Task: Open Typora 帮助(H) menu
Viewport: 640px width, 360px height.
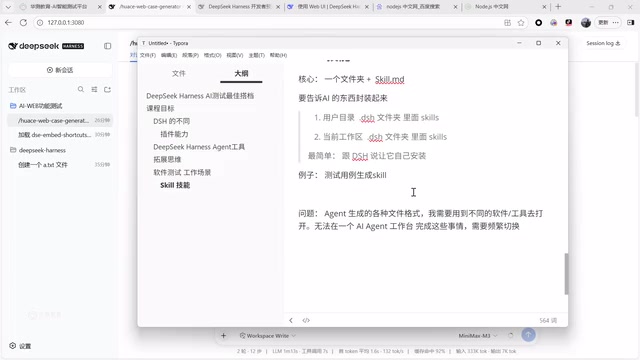Action: coord(278,55)
